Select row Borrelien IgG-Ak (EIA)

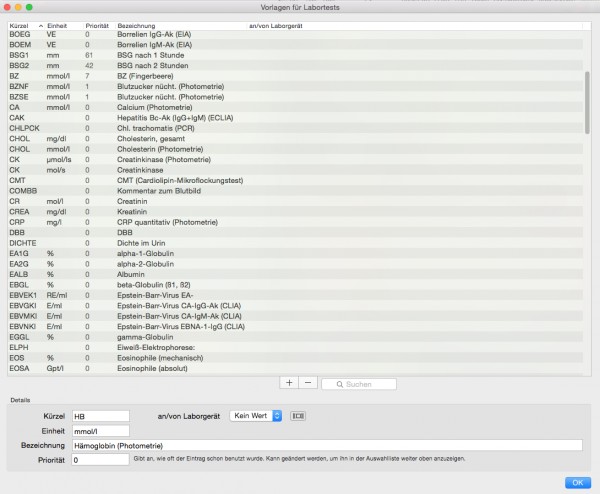[295, 34]
